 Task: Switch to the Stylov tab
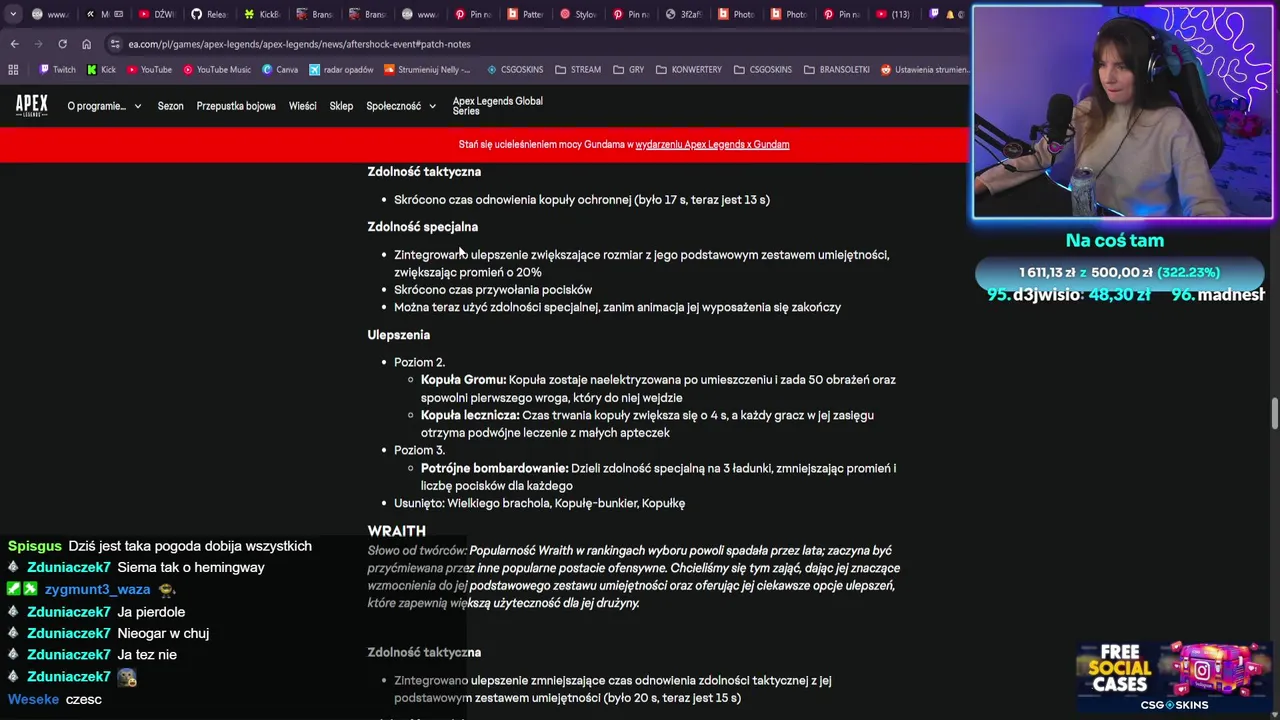pos(578,14)
